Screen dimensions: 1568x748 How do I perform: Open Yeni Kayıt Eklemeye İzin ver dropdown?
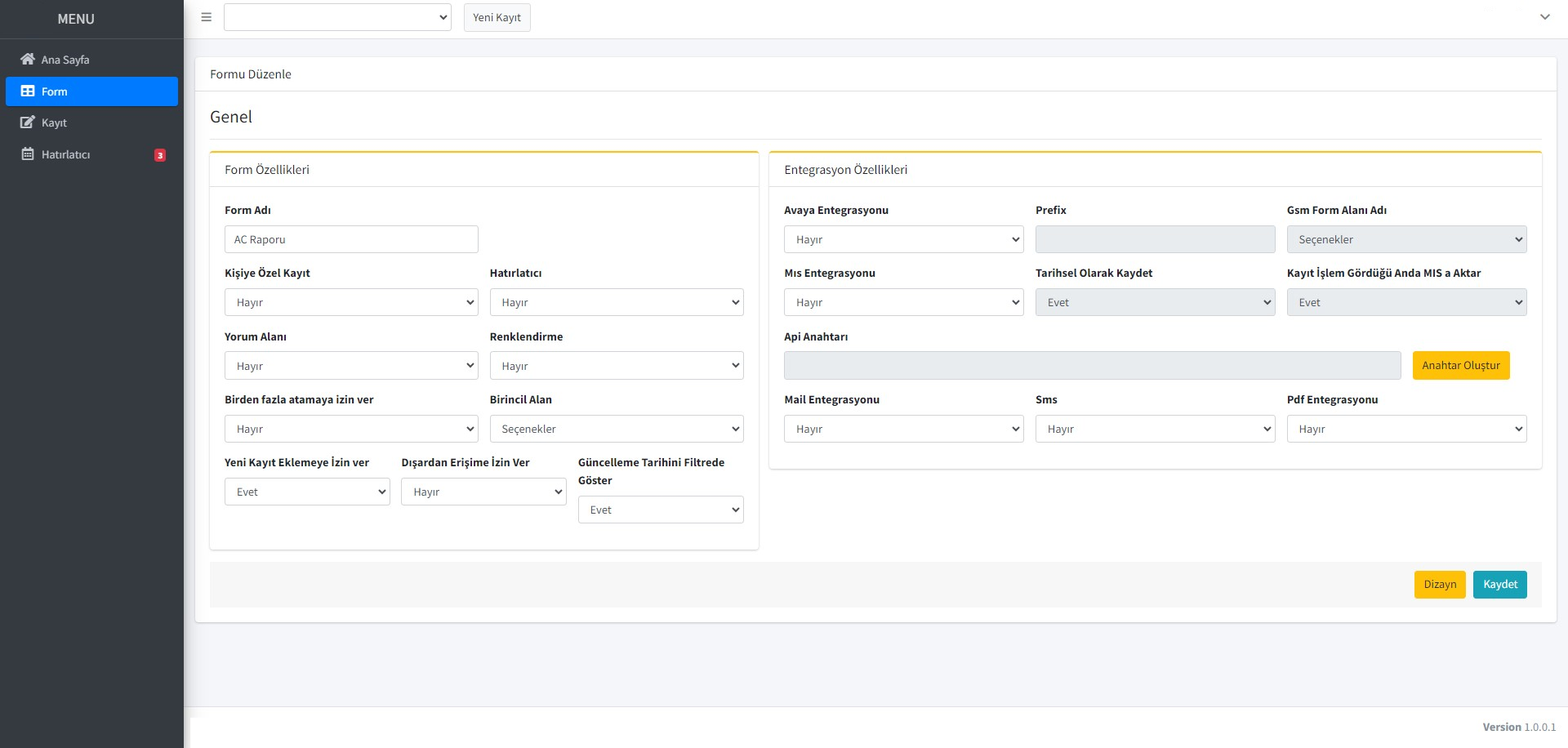(307, 492)
